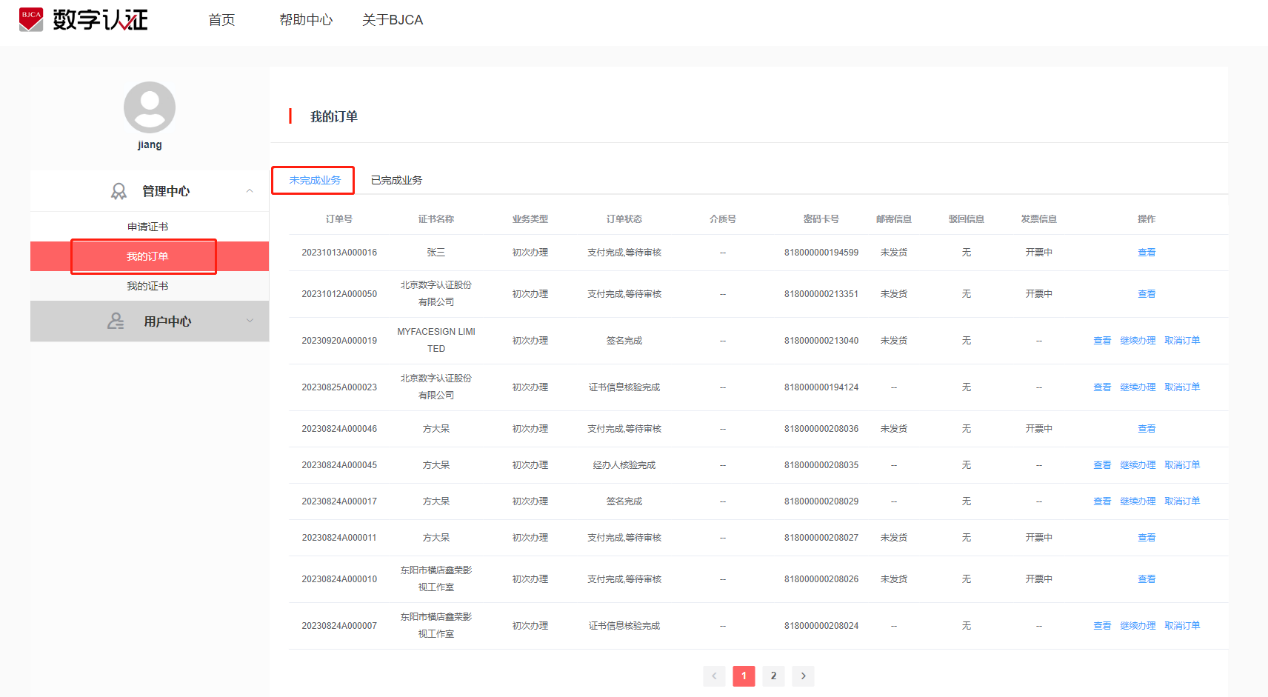
Task: Click 继续办理 for order 20230825A000023
Action: tap(1138, 387)
